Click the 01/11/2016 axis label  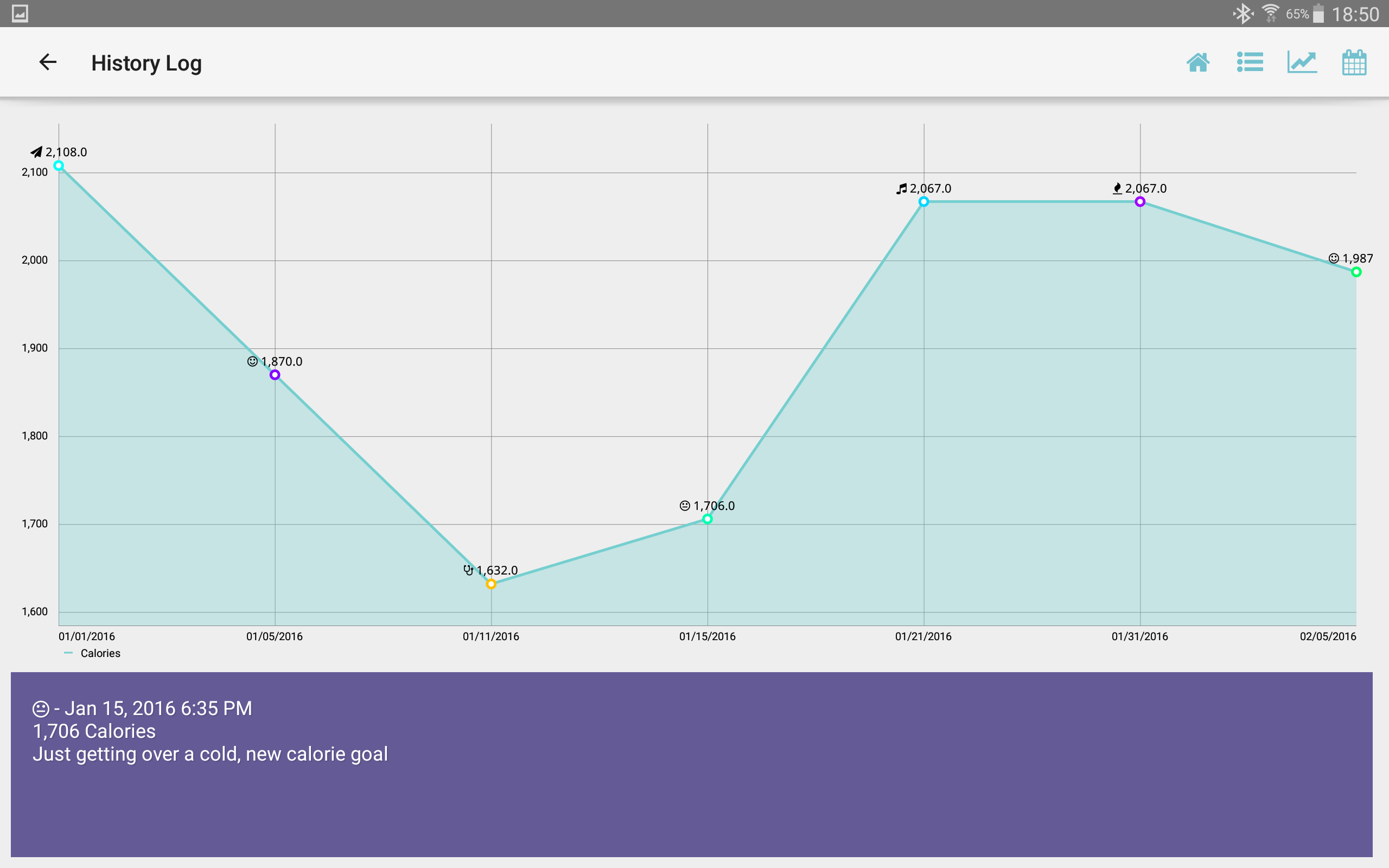tap(490, 636)
